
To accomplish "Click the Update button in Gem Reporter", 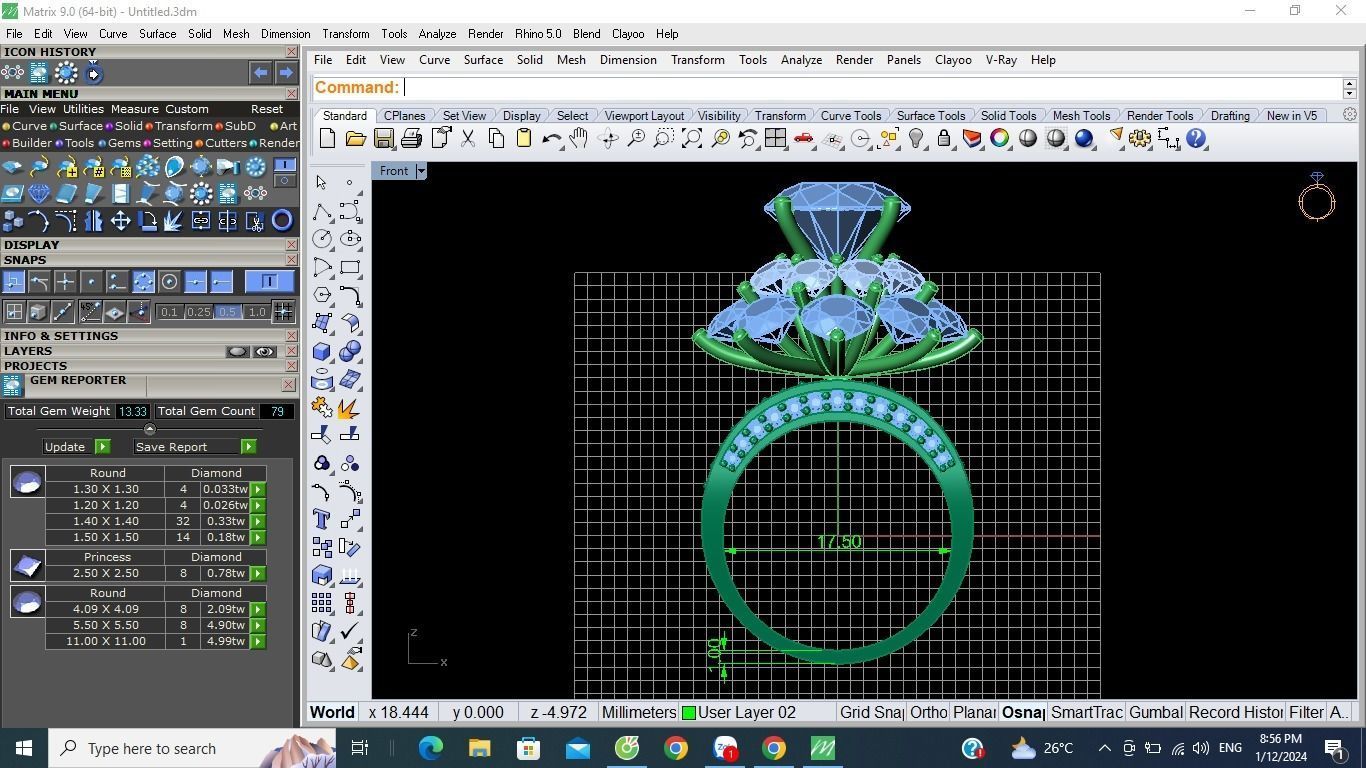I will pyautogui.click(x=65, y=447).
